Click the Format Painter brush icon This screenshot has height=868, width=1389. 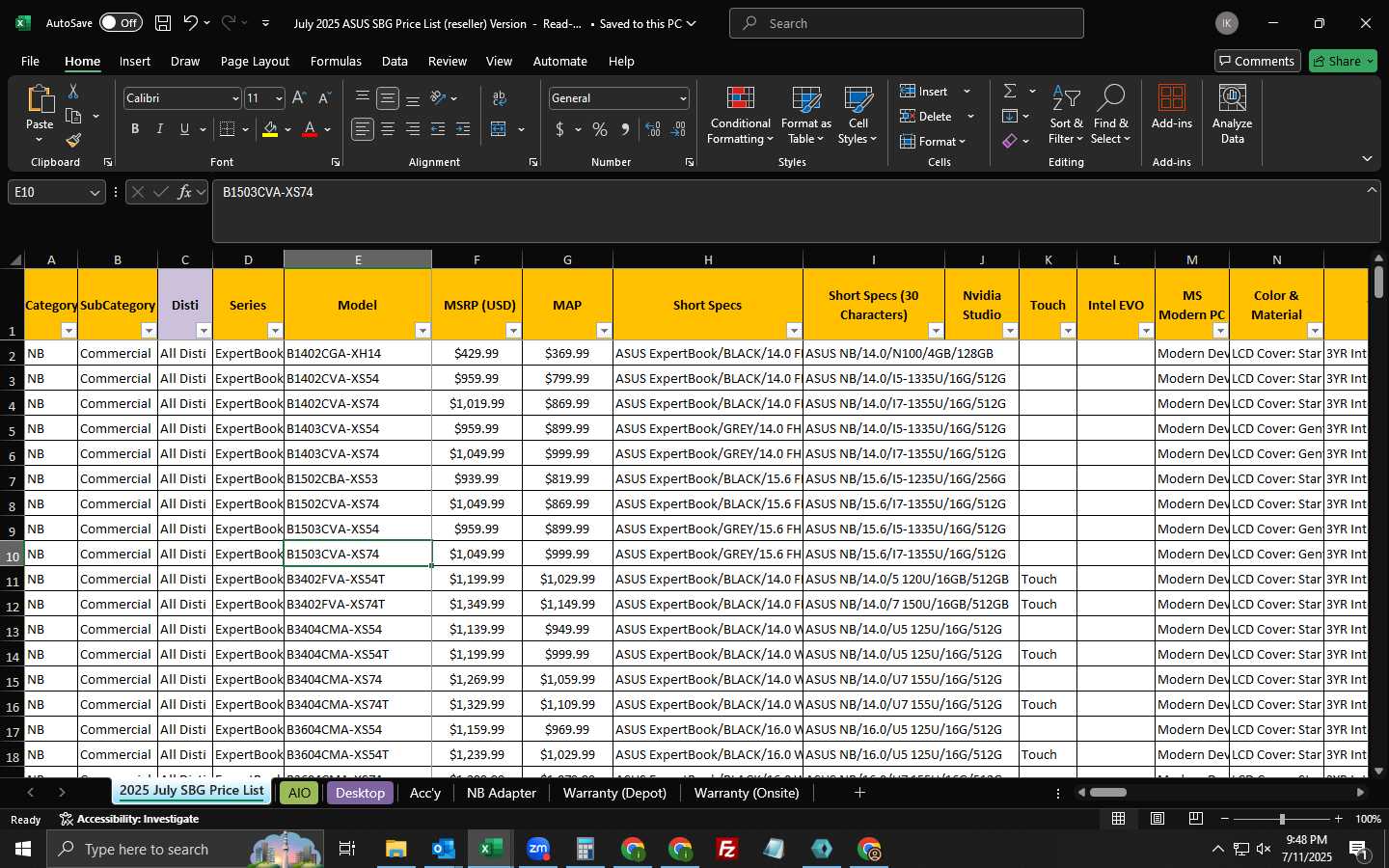pyautogui.click(x=73, y=141)
